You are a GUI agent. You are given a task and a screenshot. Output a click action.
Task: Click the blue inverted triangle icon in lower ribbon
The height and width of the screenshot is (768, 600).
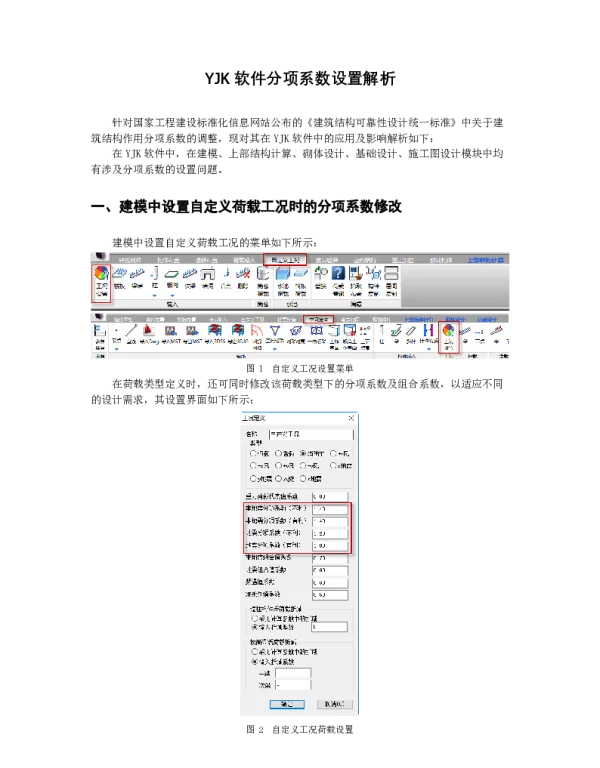[275, 331]
